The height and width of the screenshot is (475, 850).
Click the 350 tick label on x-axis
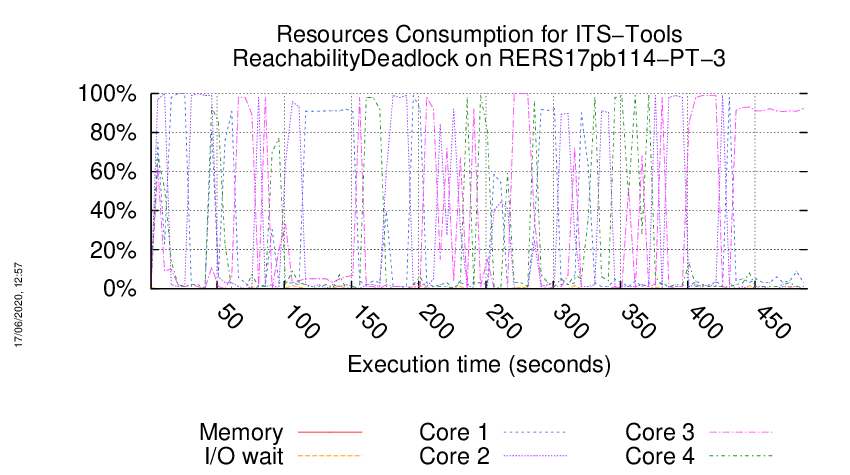[638, 322]
